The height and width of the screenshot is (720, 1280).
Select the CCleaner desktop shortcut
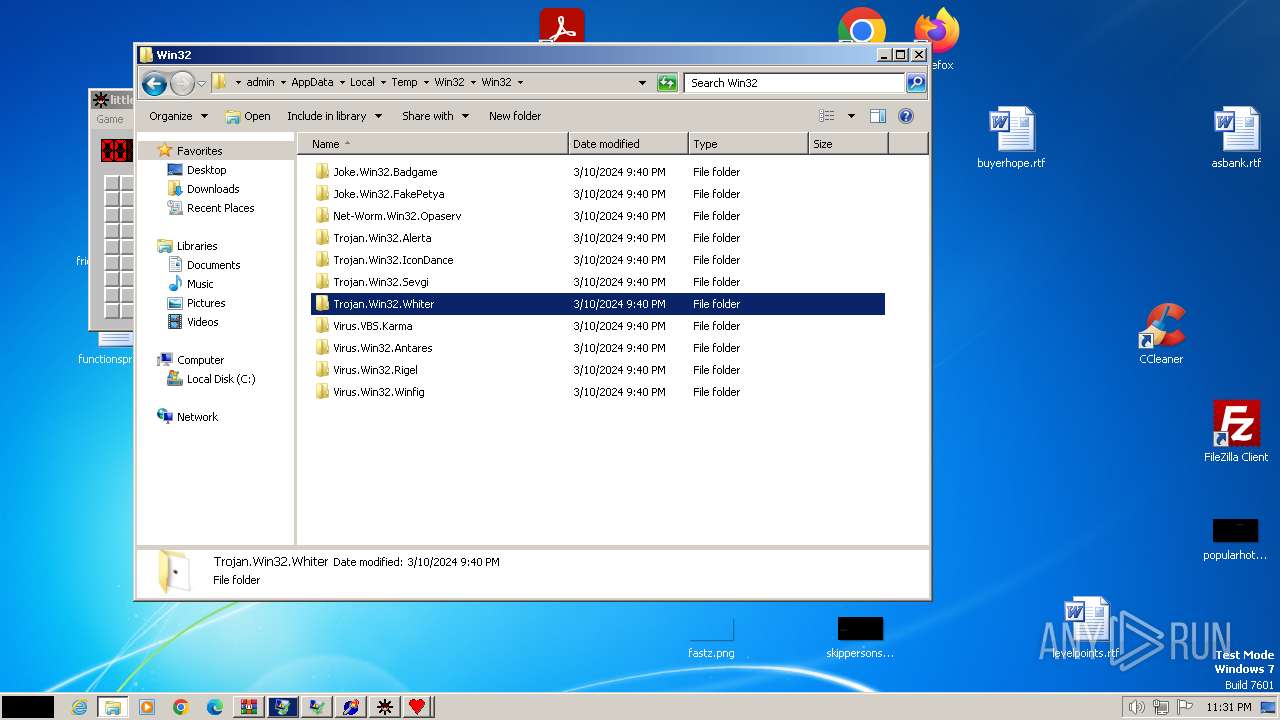coord(1161,334)
